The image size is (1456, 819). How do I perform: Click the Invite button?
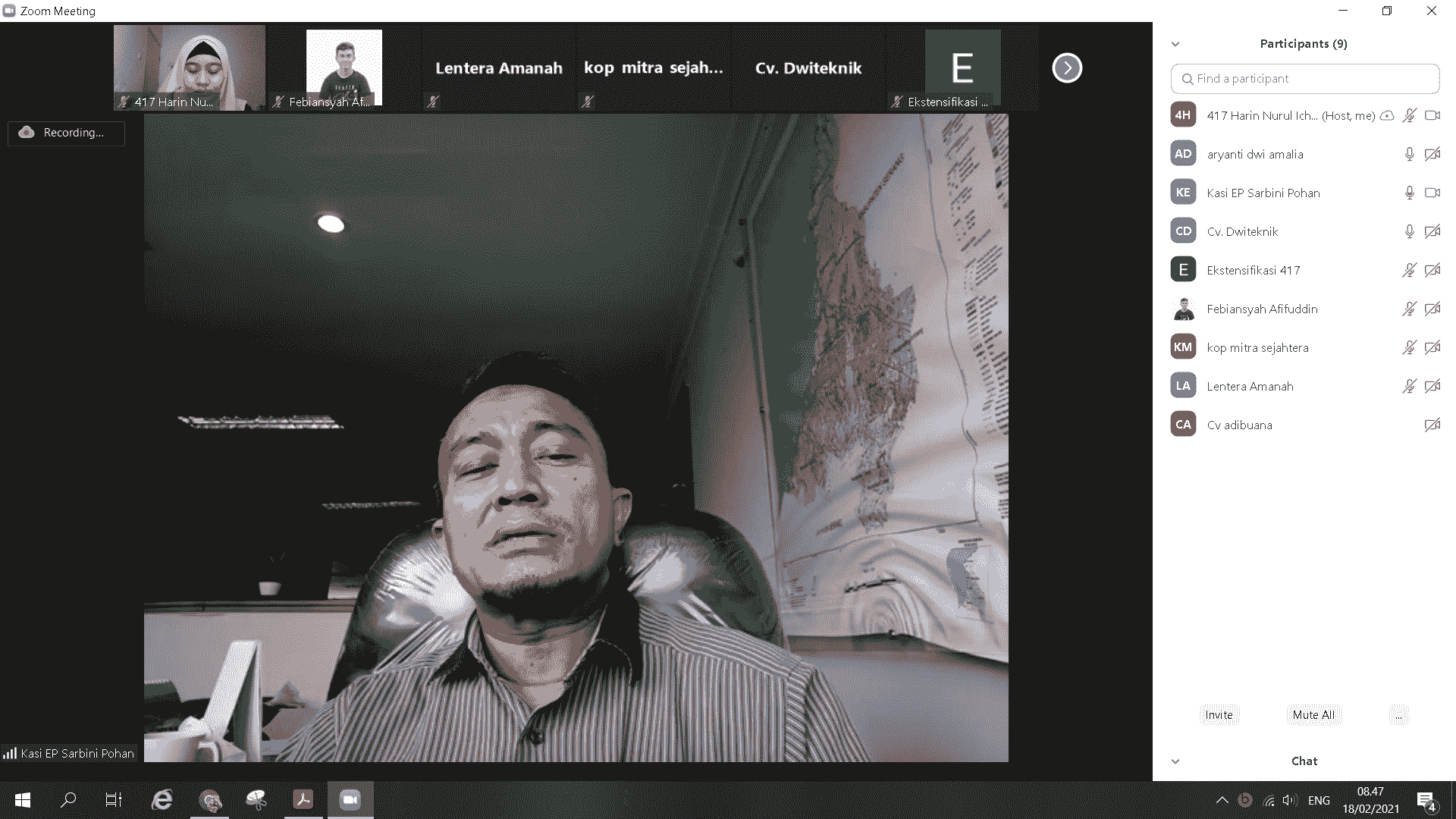pos(1219,714)
